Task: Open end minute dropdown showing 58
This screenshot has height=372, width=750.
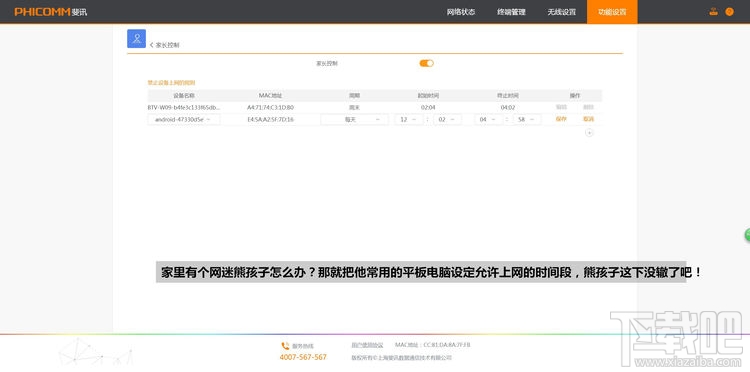Action: 527,120
